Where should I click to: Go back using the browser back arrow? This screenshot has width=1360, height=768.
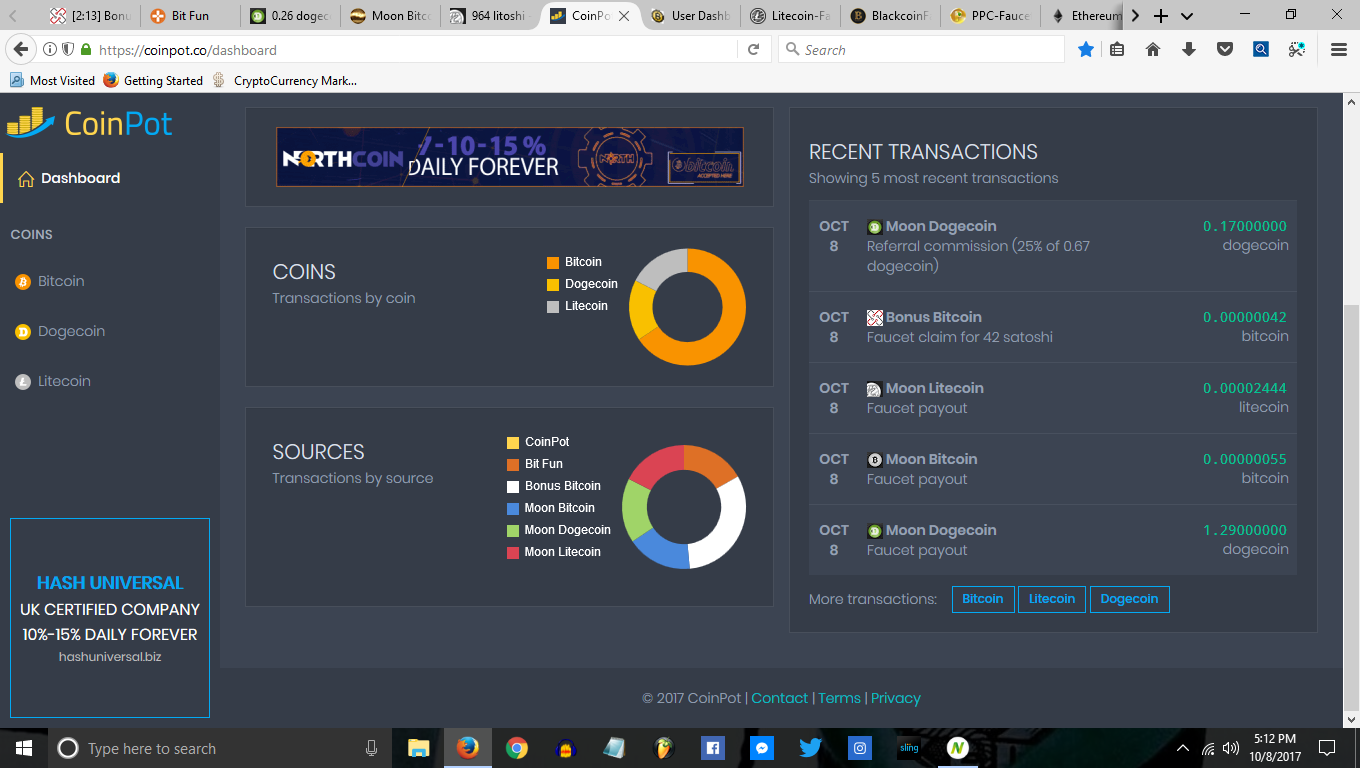tap(21, 50)
